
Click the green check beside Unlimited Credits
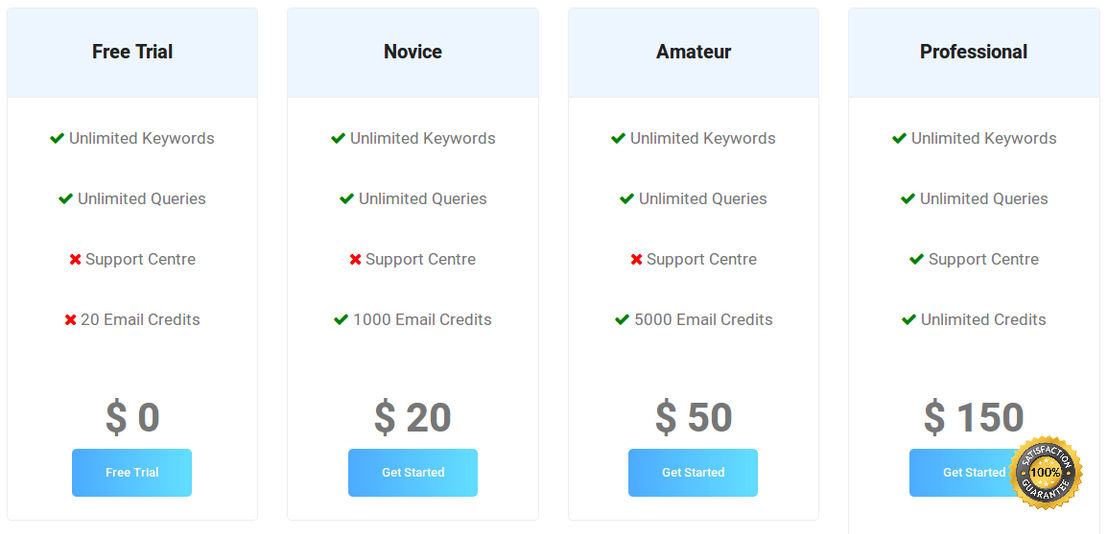pyautogui.click(x=909, y=320)
